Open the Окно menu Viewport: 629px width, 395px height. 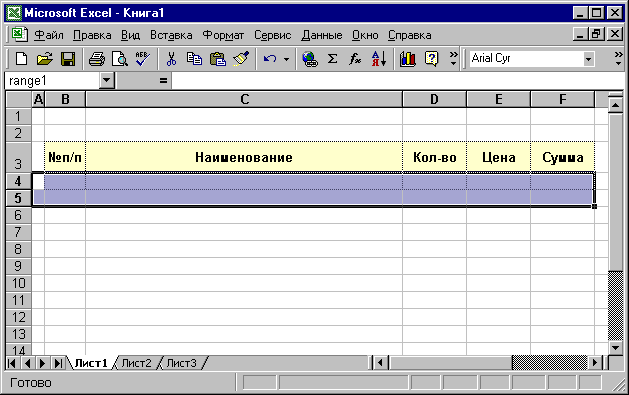(365, 35)
